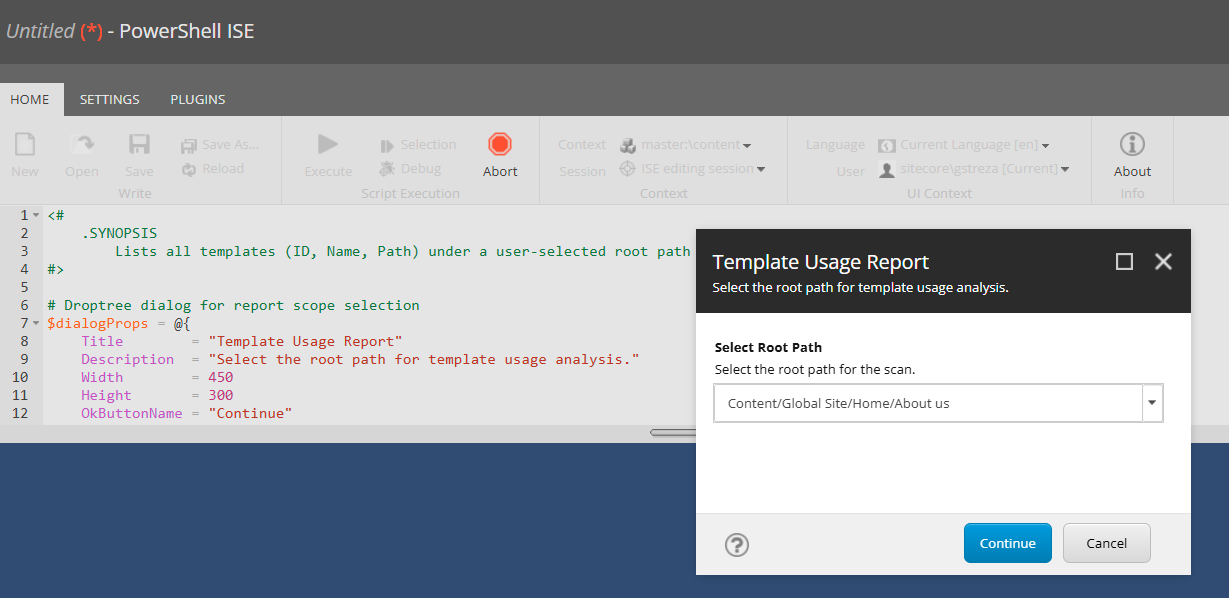Open the Current Language [en] dropdown
The height and width of the screenshot is (598, 1229).
pos(964,144)
